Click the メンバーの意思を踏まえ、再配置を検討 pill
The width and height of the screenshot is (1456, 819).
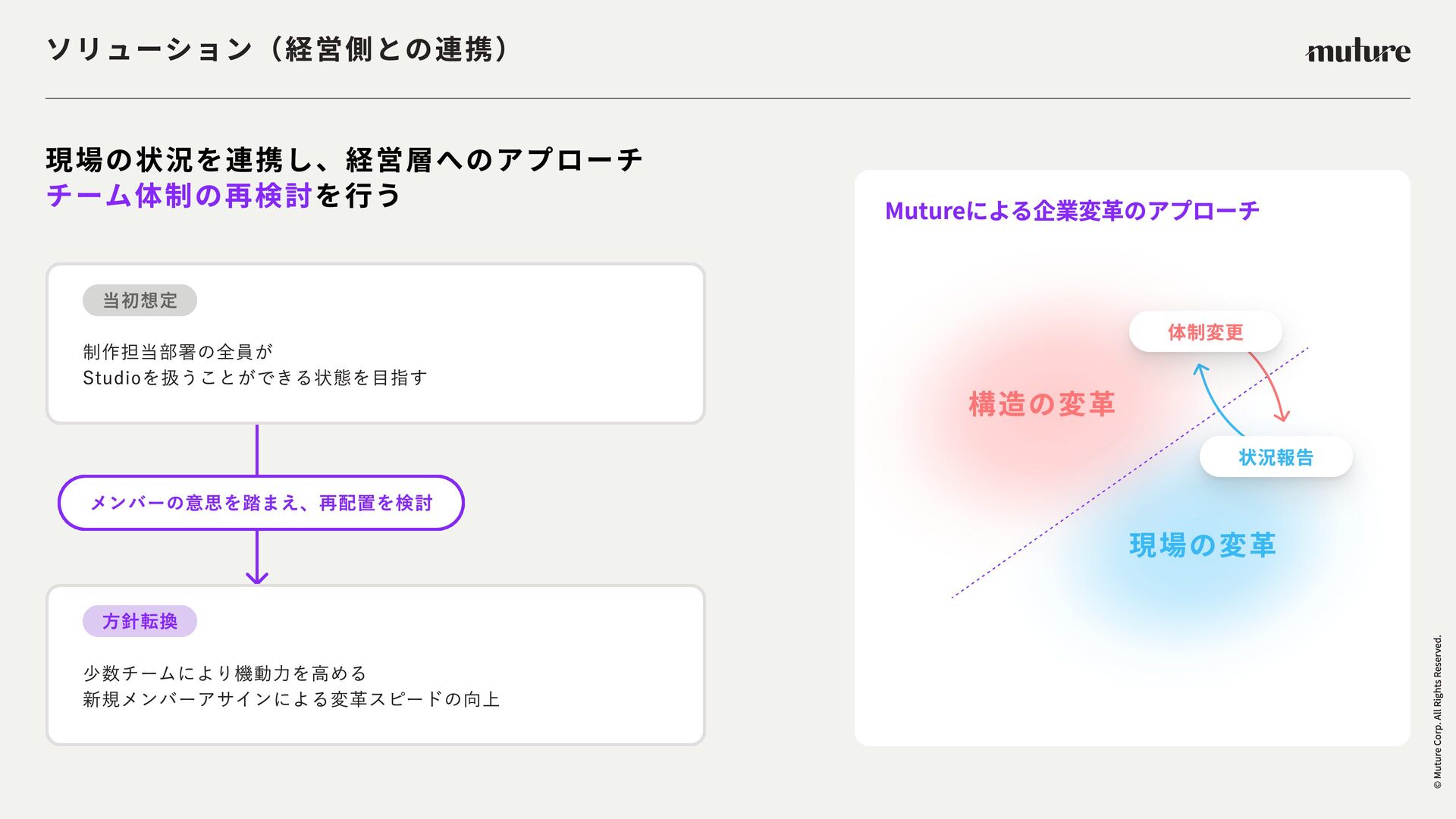[x=261, y=503]
